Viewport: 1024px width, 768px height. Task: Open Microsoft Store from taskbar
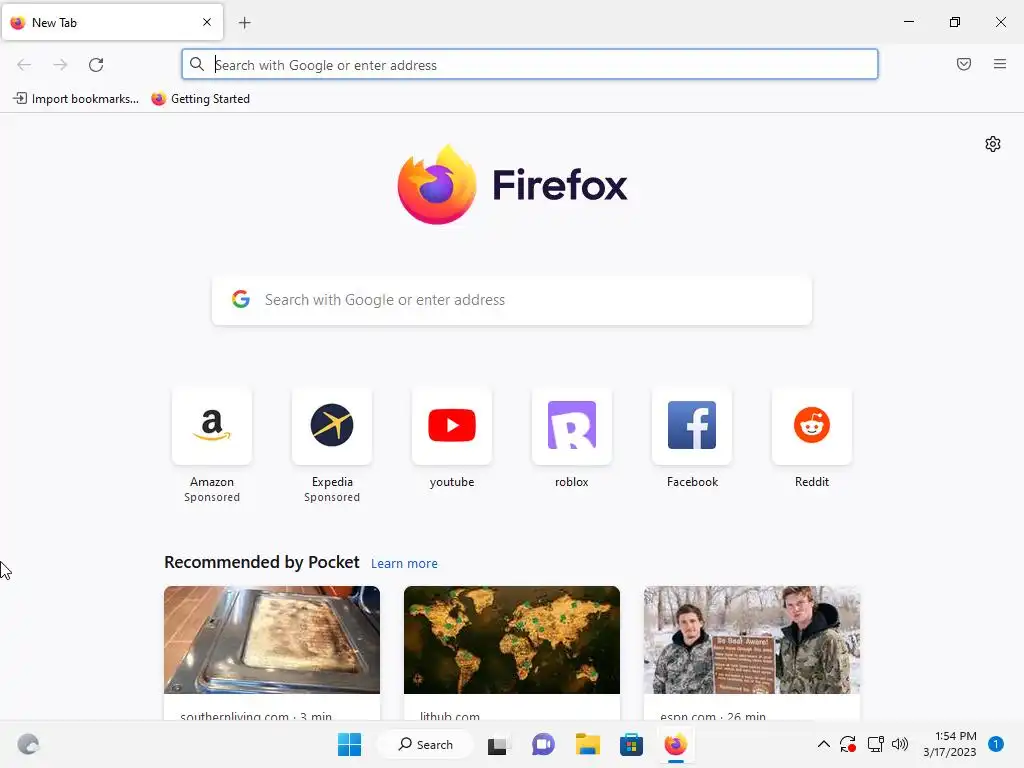tap(632, 744)
